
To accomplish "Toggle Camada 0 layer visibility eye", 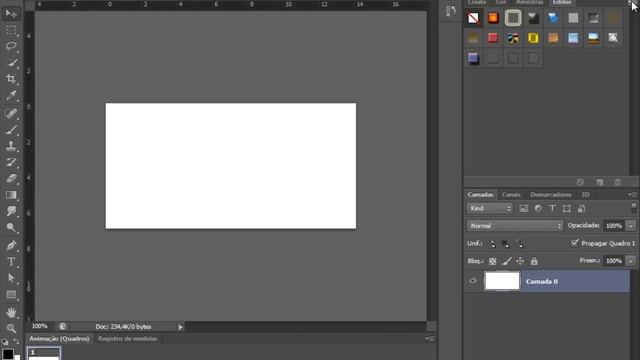I will (x=473, y=281).
